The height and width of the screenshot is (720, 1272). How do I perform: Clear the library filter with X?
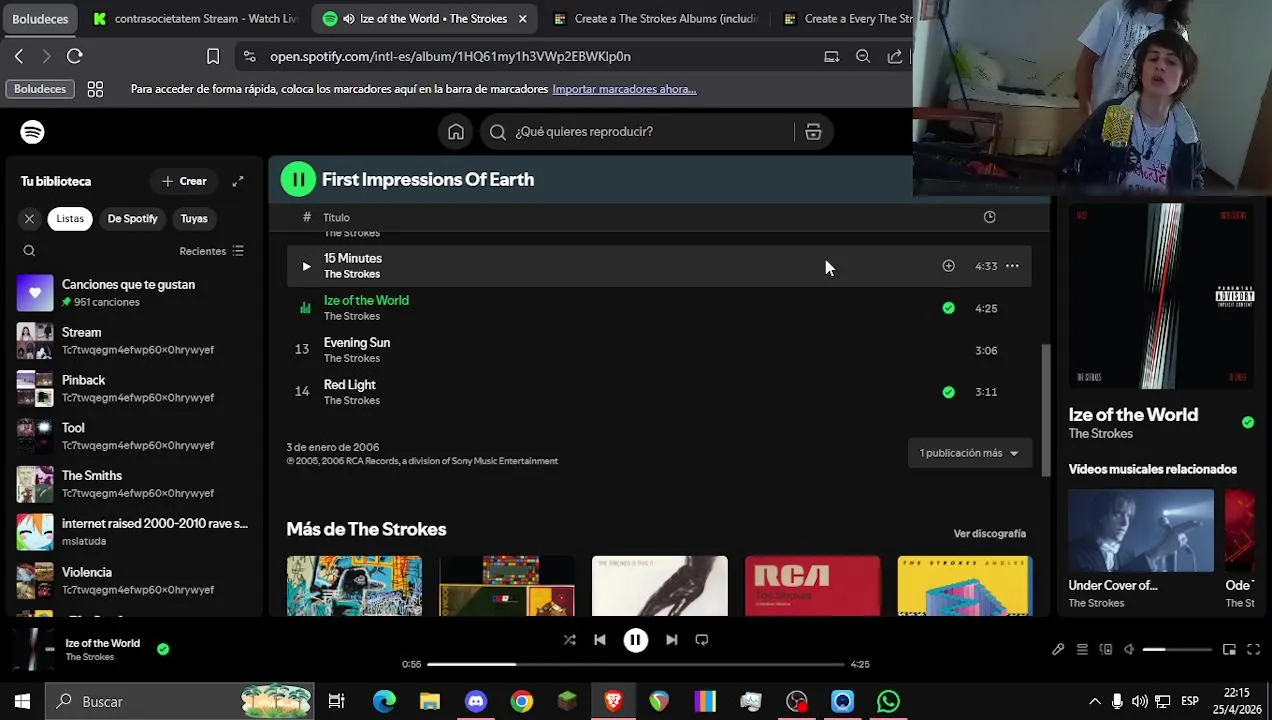(x=29, y=219)
